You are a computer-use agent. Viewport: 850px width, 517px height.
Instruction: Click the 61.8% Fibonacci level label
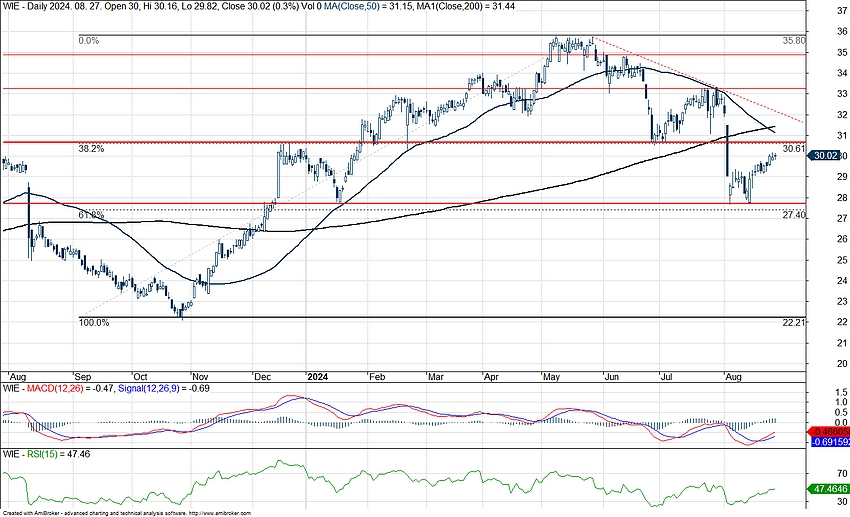click(x=91, y=214)
